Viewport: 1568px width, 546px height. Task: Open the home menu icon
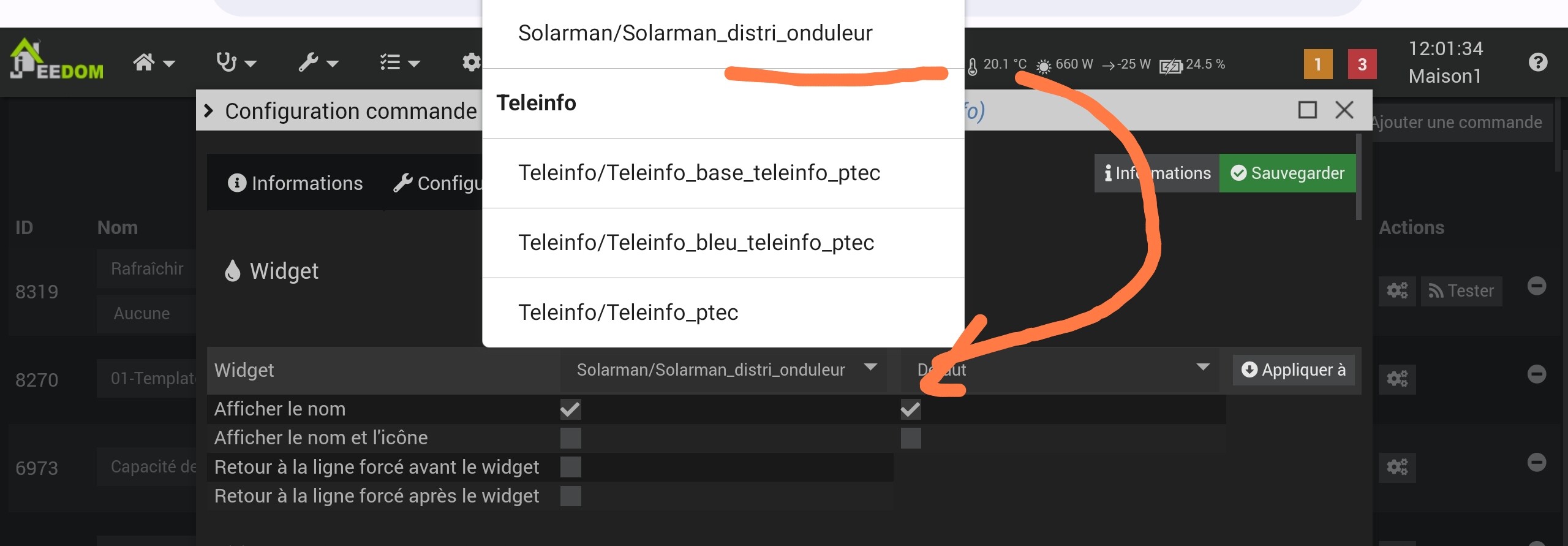click(x=153, y=63)
